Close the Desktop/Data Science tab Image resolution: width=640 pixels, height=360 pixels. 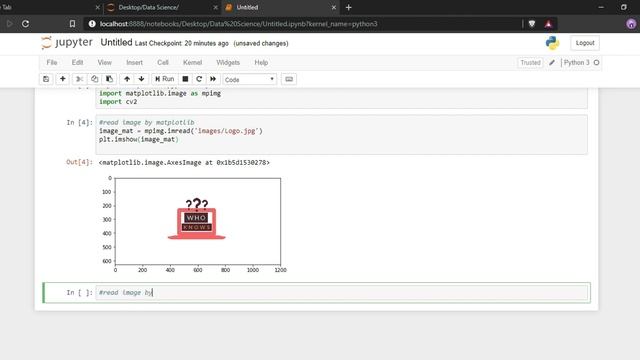point(216,7)
